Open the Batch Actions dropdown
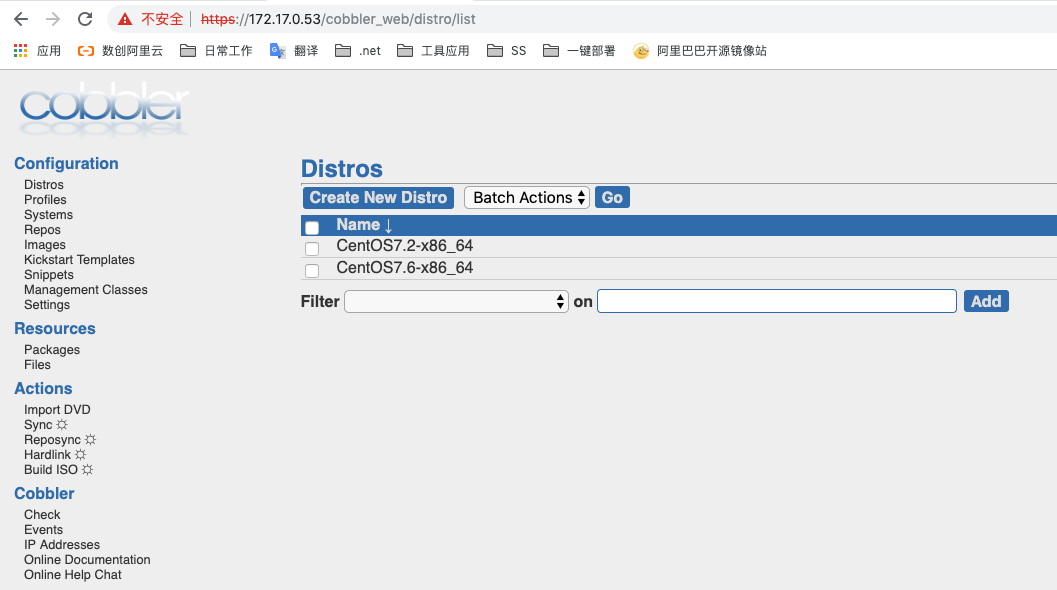 click(x=527, y=198)
